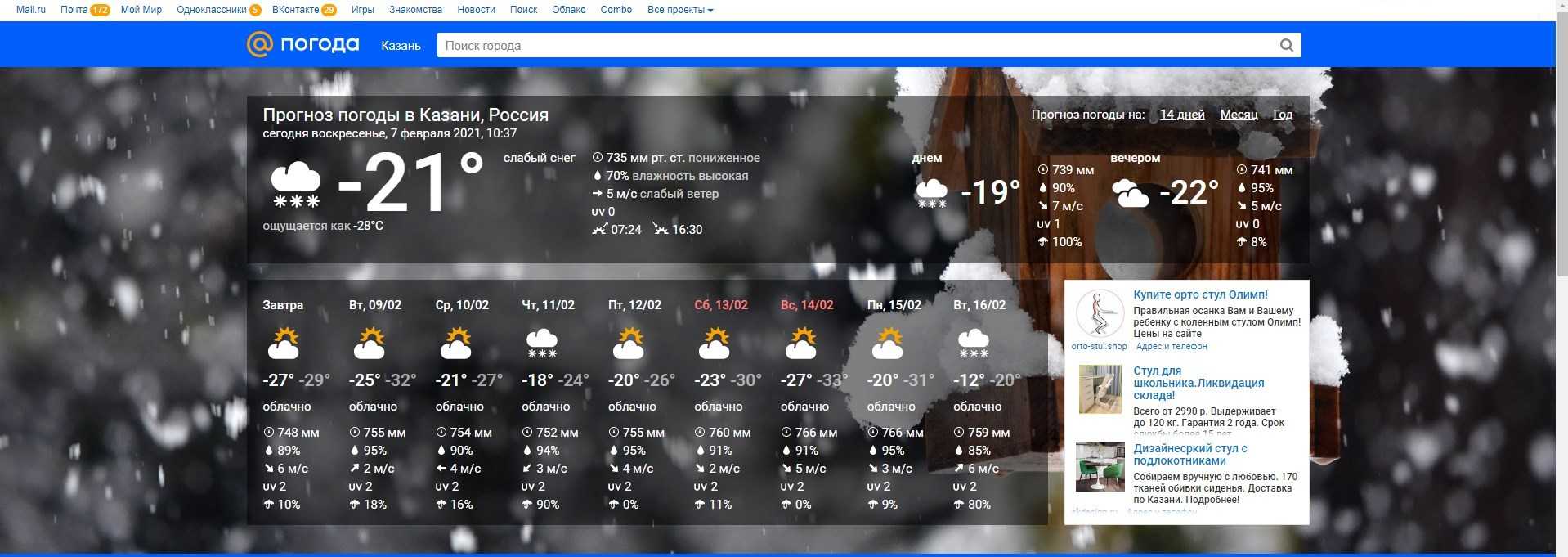Screen dimensions: 1568x557
Task: Show the Месяц forecast
Action: point(1239,115)
